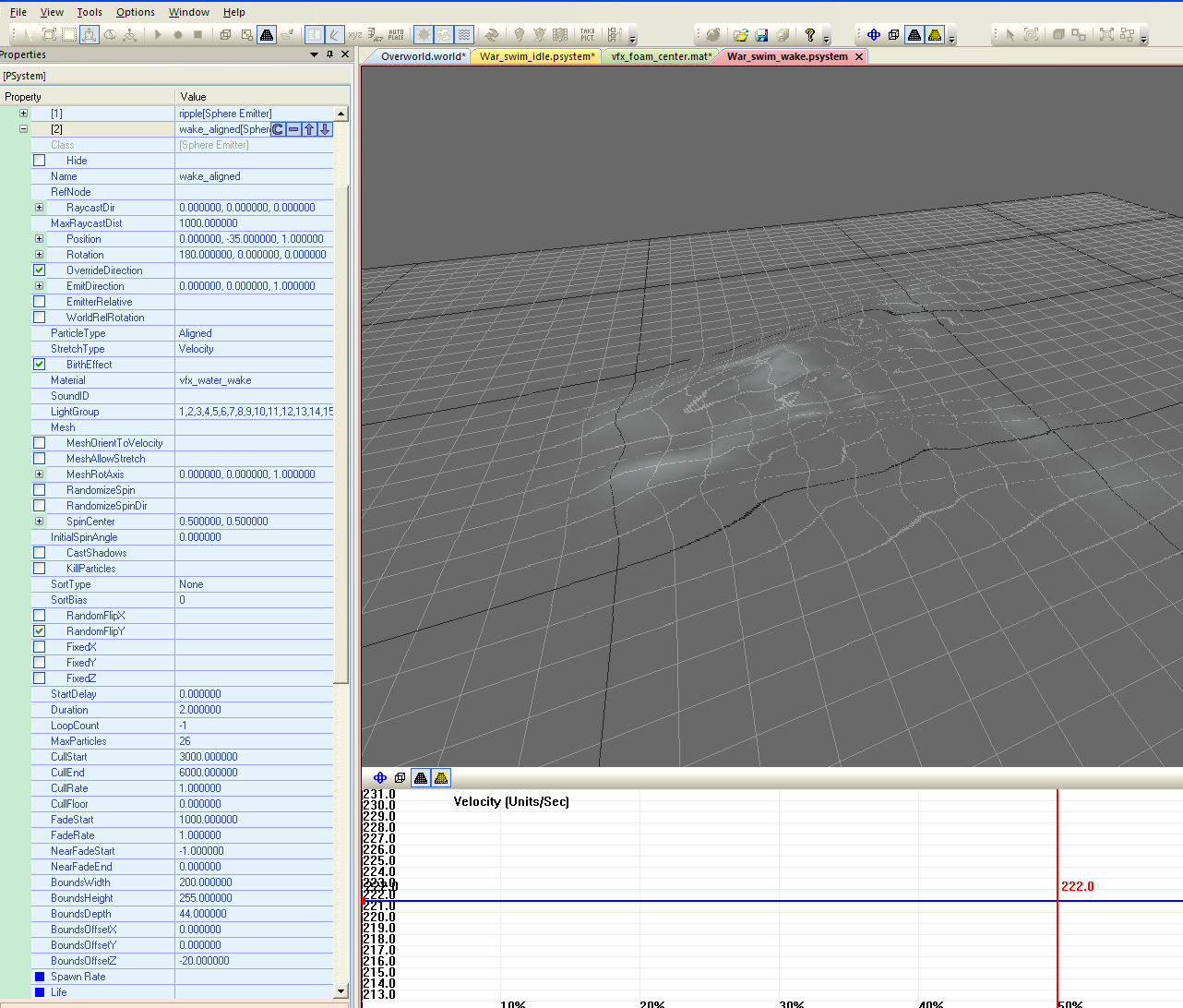
Task: Toggle the WorldRelRotation checkbox
Action: (40, 318)
